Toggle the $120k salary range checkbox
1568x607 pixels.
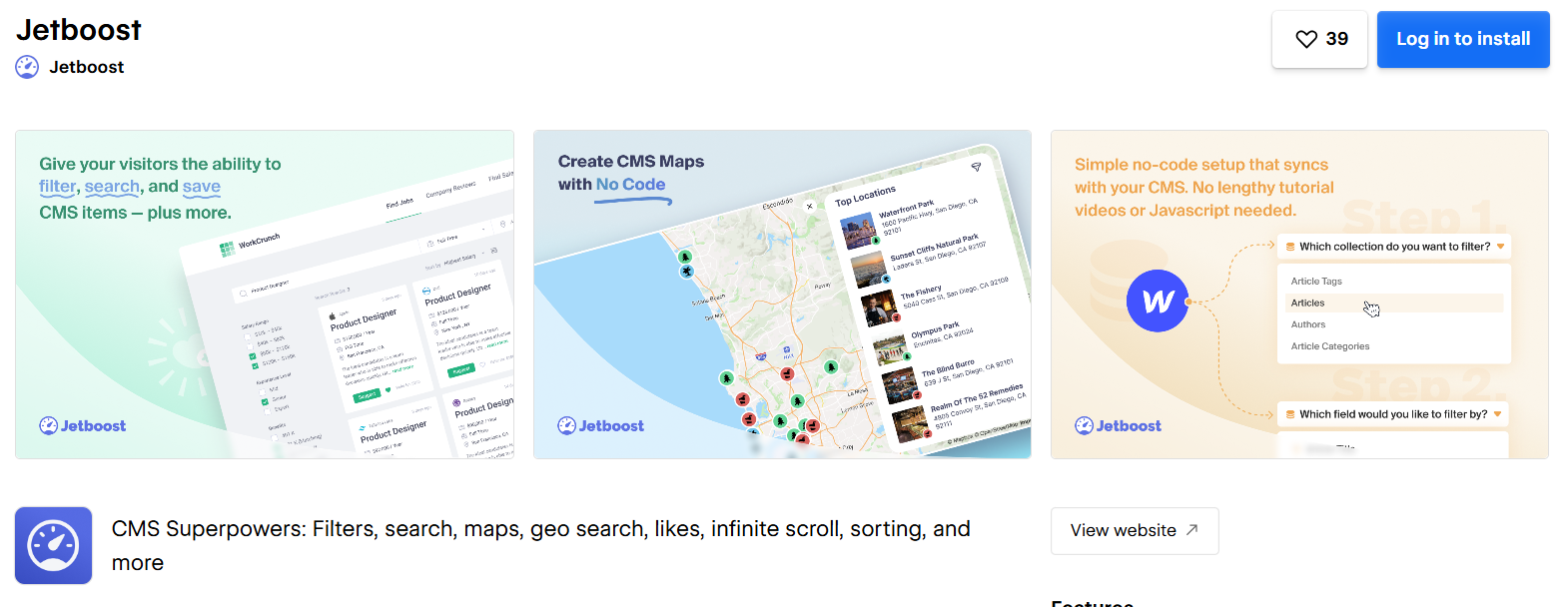pyautogui.click(x=255, y=364)
